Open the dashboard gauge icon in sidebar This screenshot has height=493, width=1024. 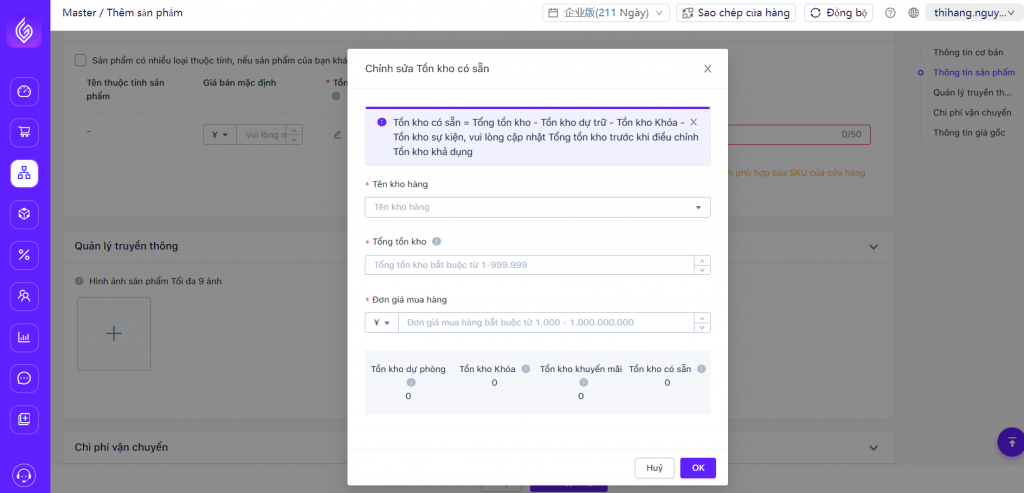pyautogui.click(x=24, y=91)
